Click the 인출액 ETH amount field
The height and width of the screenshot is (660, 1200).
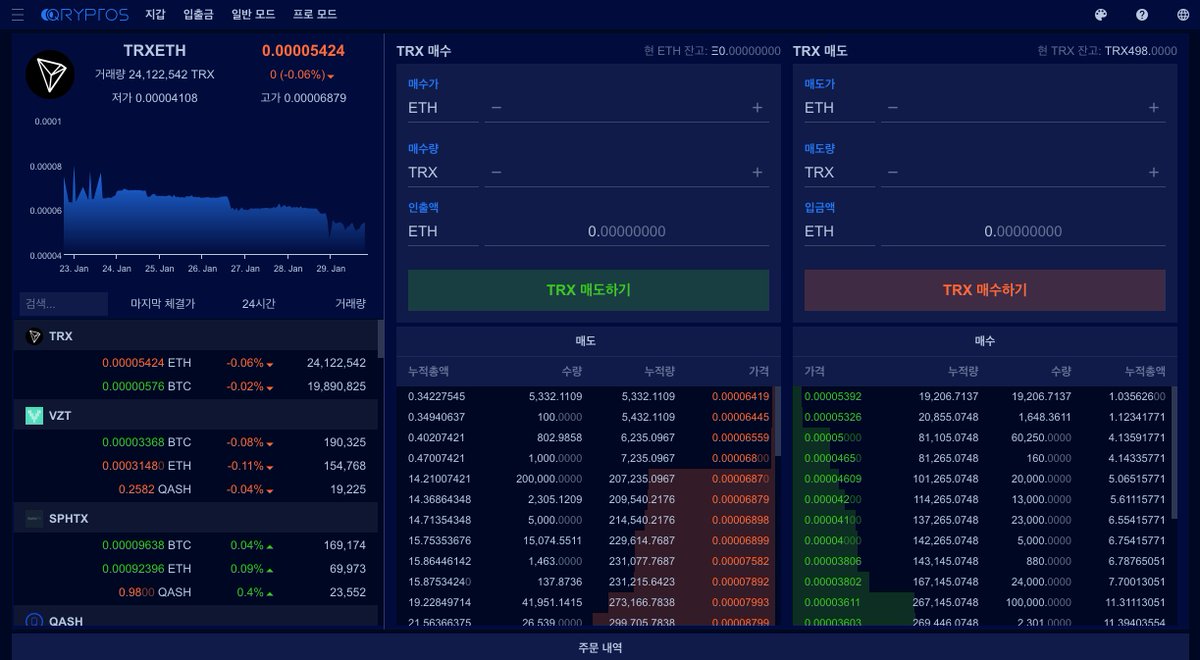tap(627, 231)
